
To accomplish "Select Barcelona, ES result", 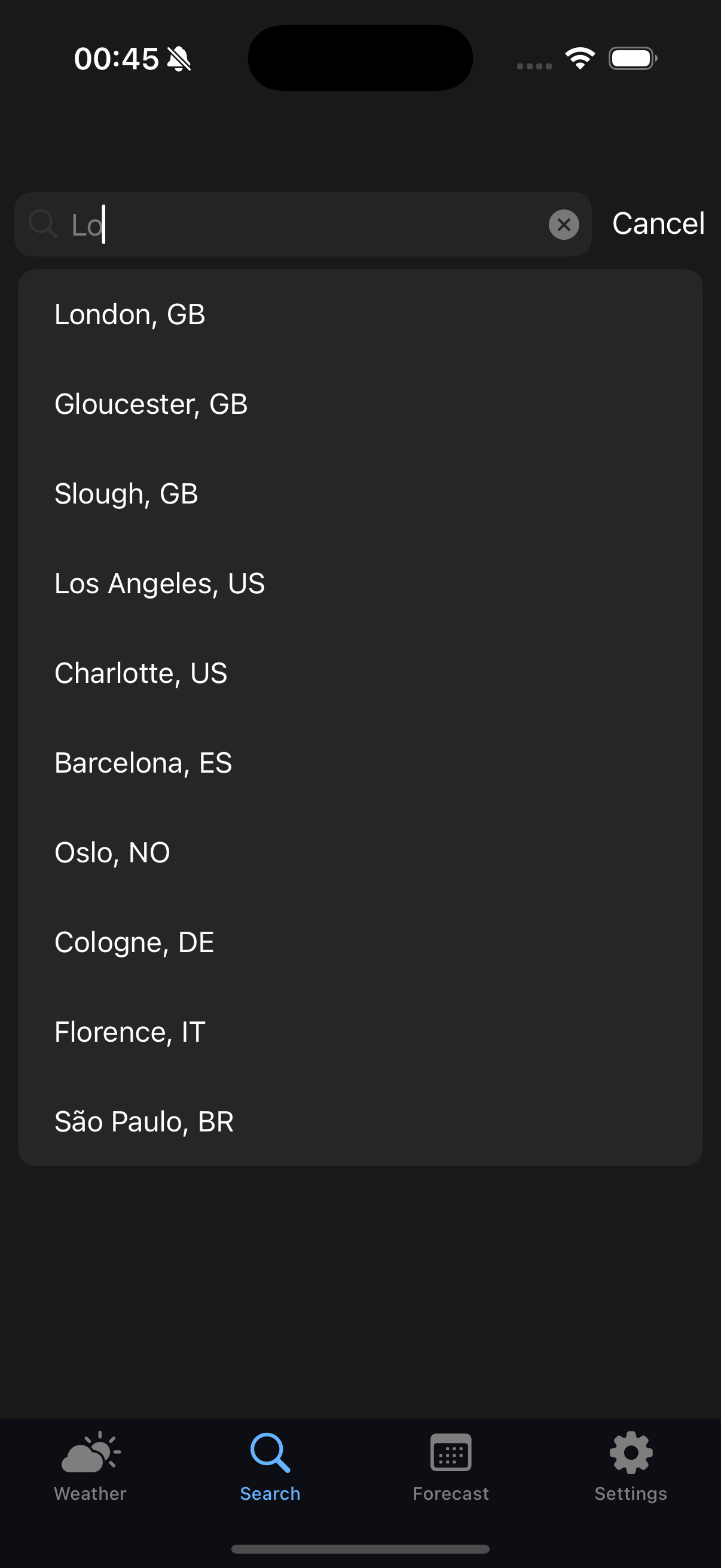I will (x=143, y=762).
